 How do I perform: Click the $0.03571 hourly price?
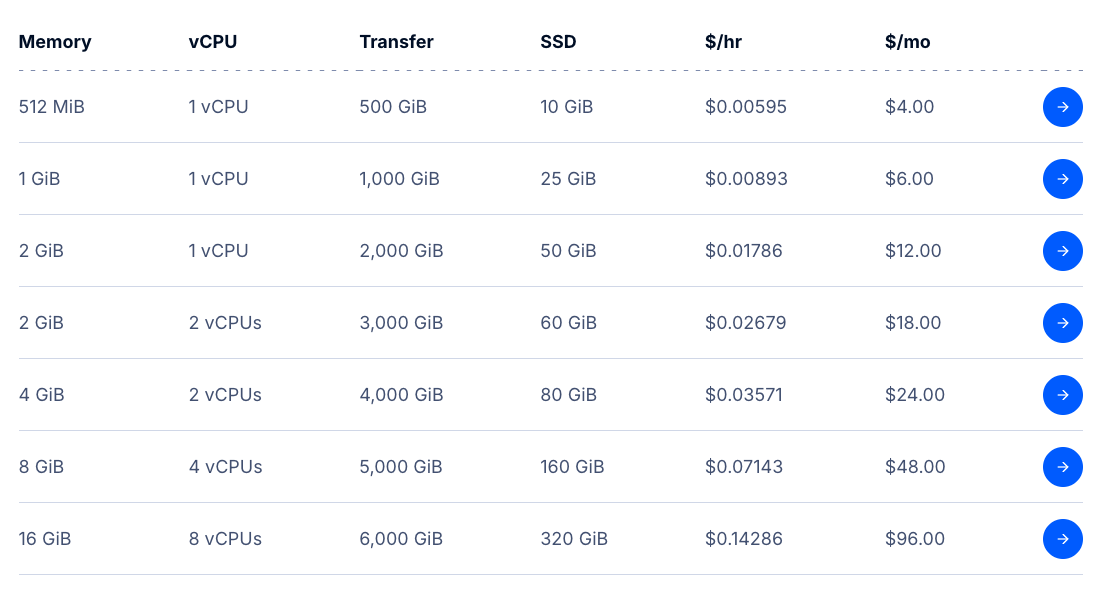(x=744, y=395)
